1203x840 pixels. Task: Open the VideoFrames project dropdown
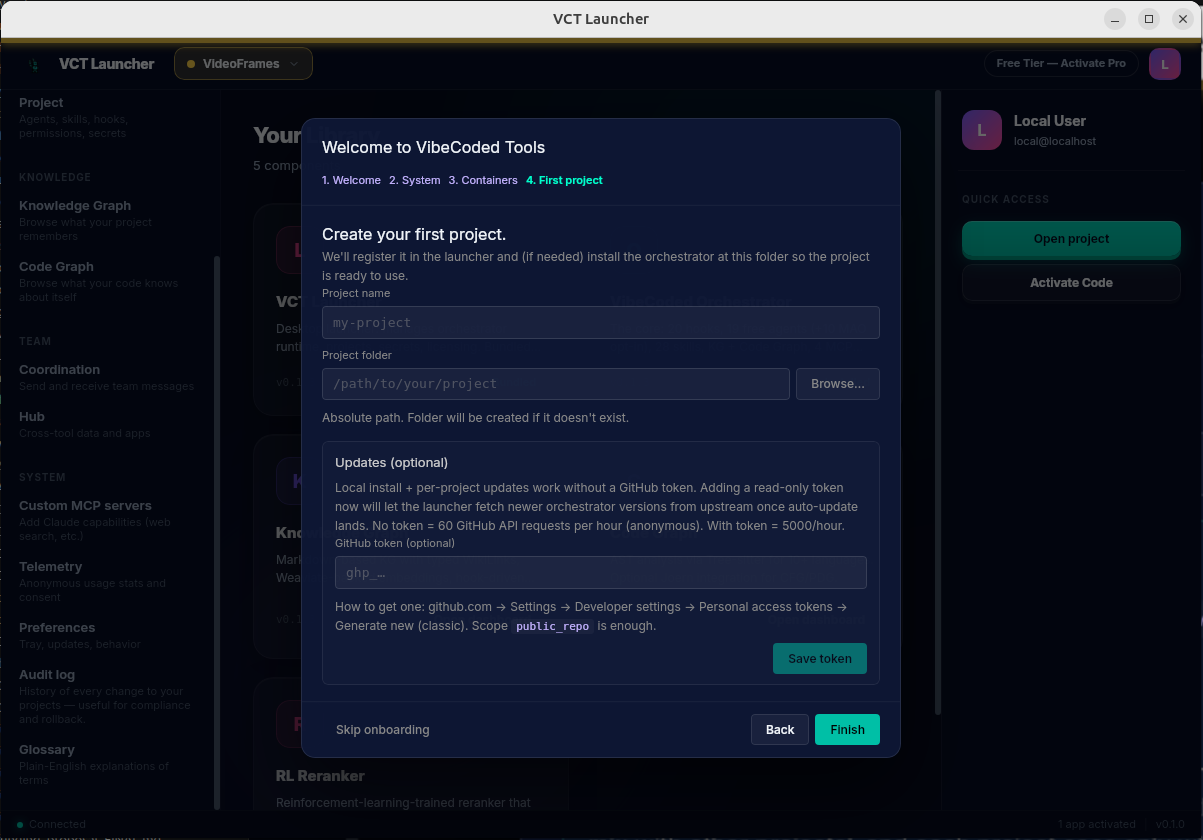tap(243, 63)
